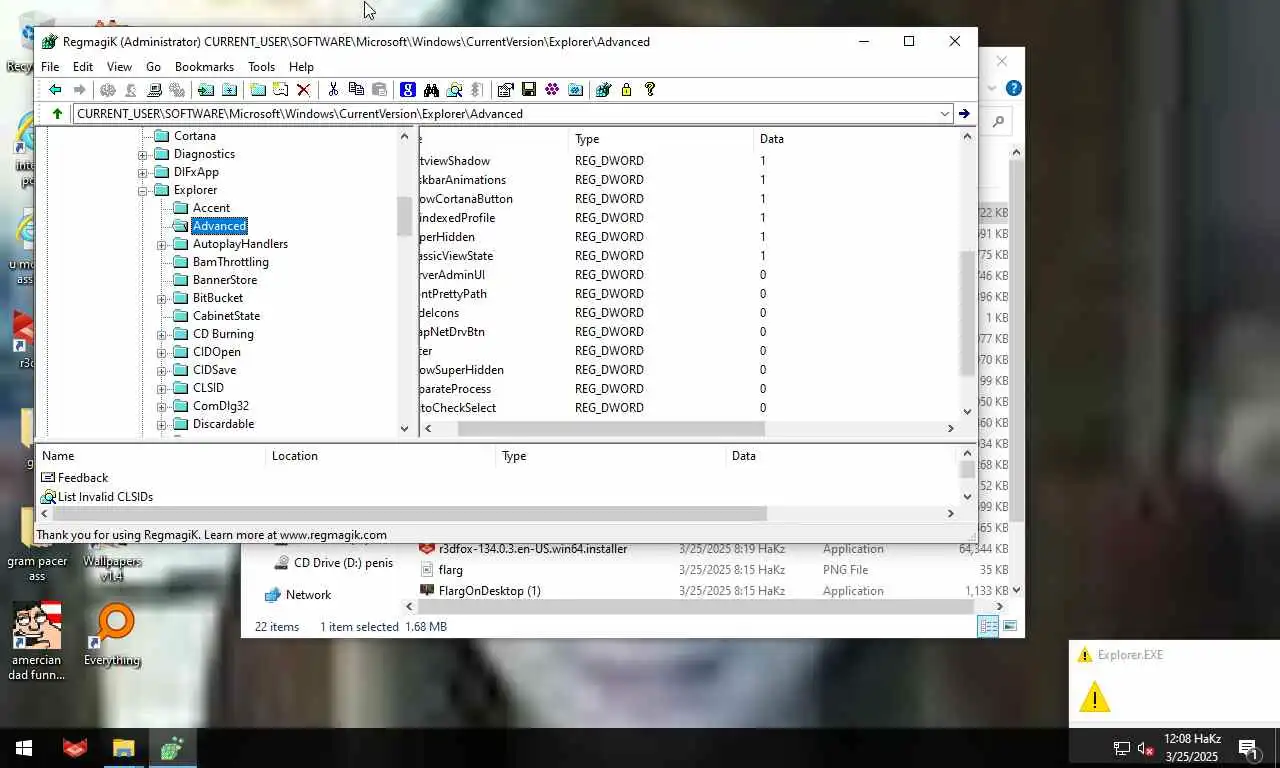Open the notification center taskbar icon

[1249, 748]
